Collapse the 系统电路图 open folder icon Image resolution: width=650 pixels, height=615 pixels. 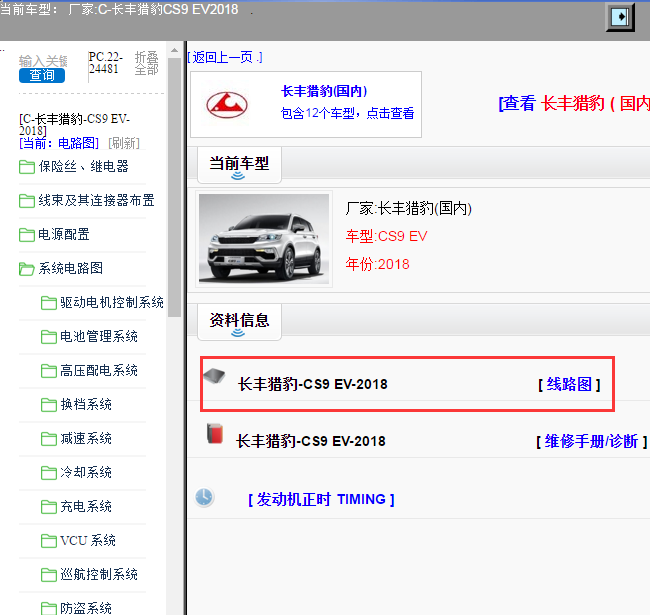pyautogui.click(x=27, y=269)
